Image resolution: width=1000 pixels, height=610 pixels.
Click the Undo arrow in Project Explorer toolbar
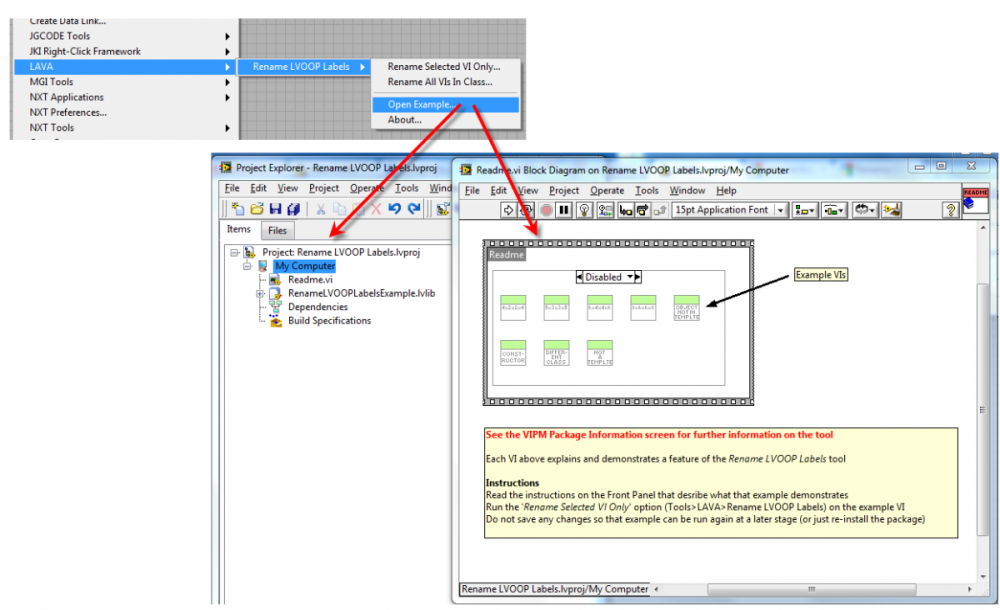[395, 209]
